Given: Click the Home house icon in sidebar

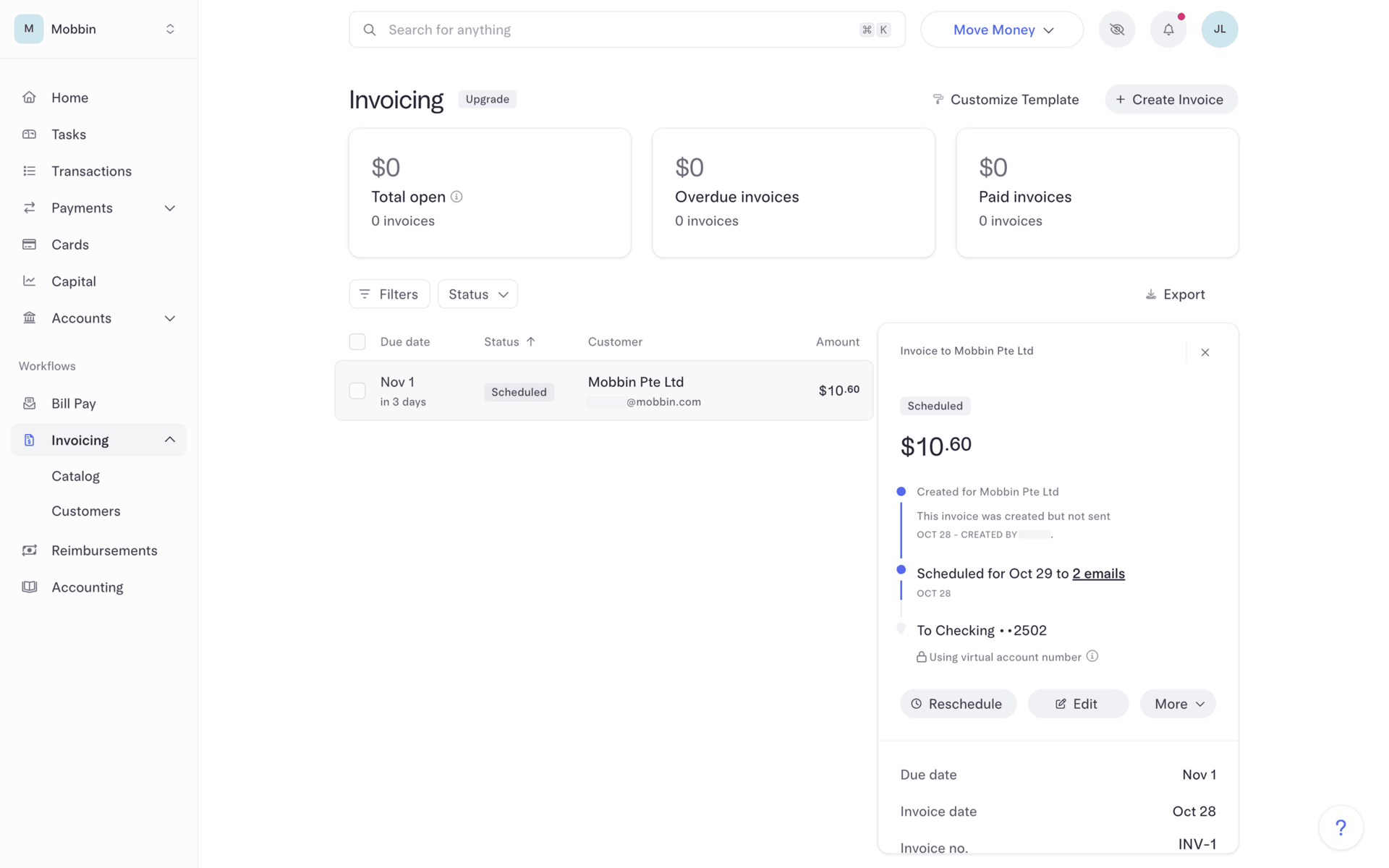Looking at the screenshot, I should click(29, 97).
